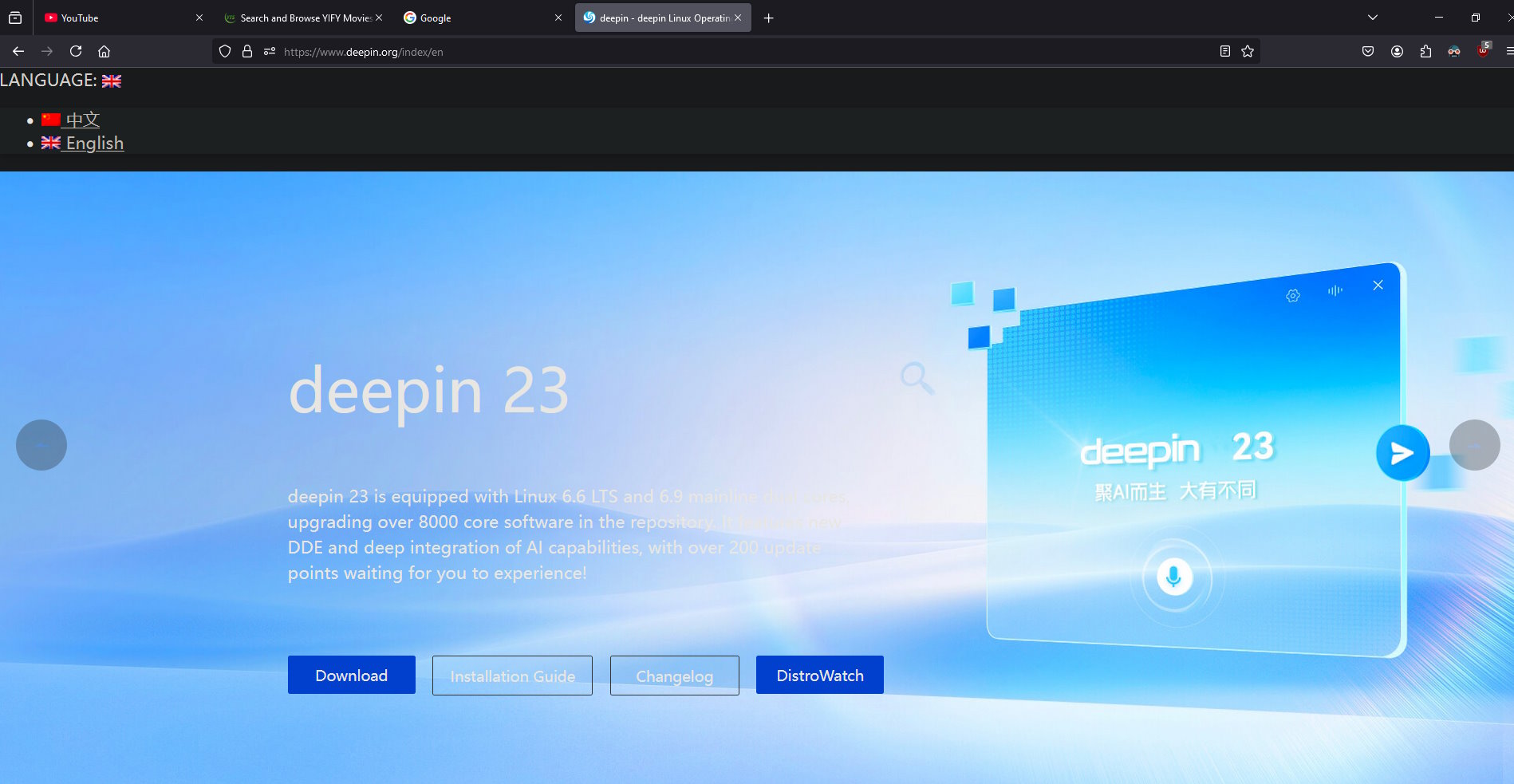Open the Firefox account icon
This screenshot has height=784, width=1514.
point(1397,51)
